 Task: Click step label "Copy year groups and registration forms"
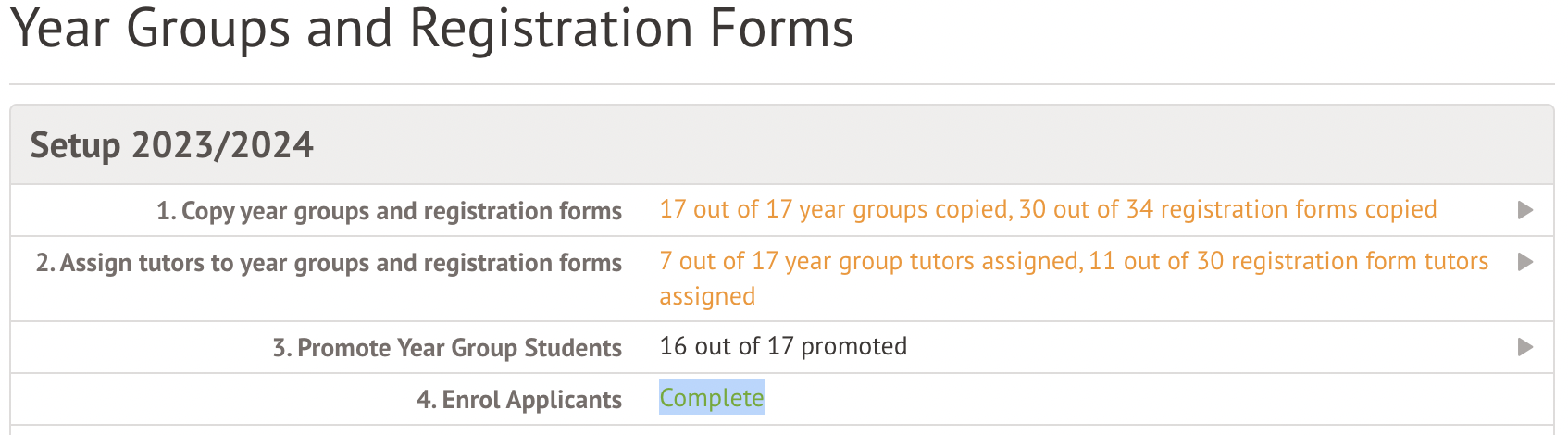pos(402,212)
